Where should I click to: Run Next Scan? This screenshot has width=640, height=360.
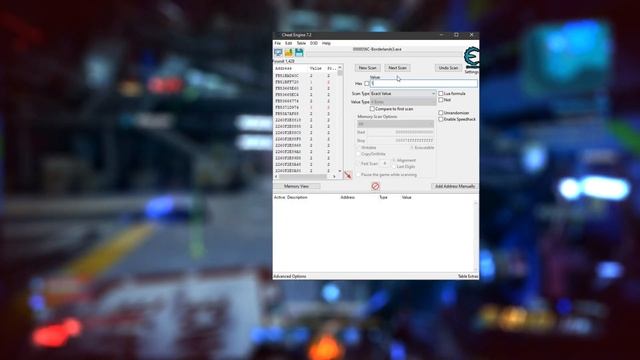coord(397,68)
